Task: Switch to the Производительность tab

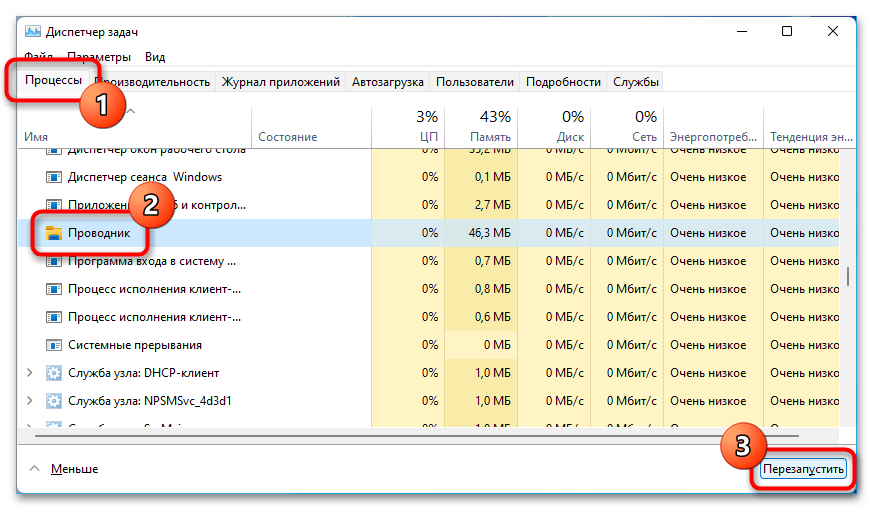Action: point(152,82)
